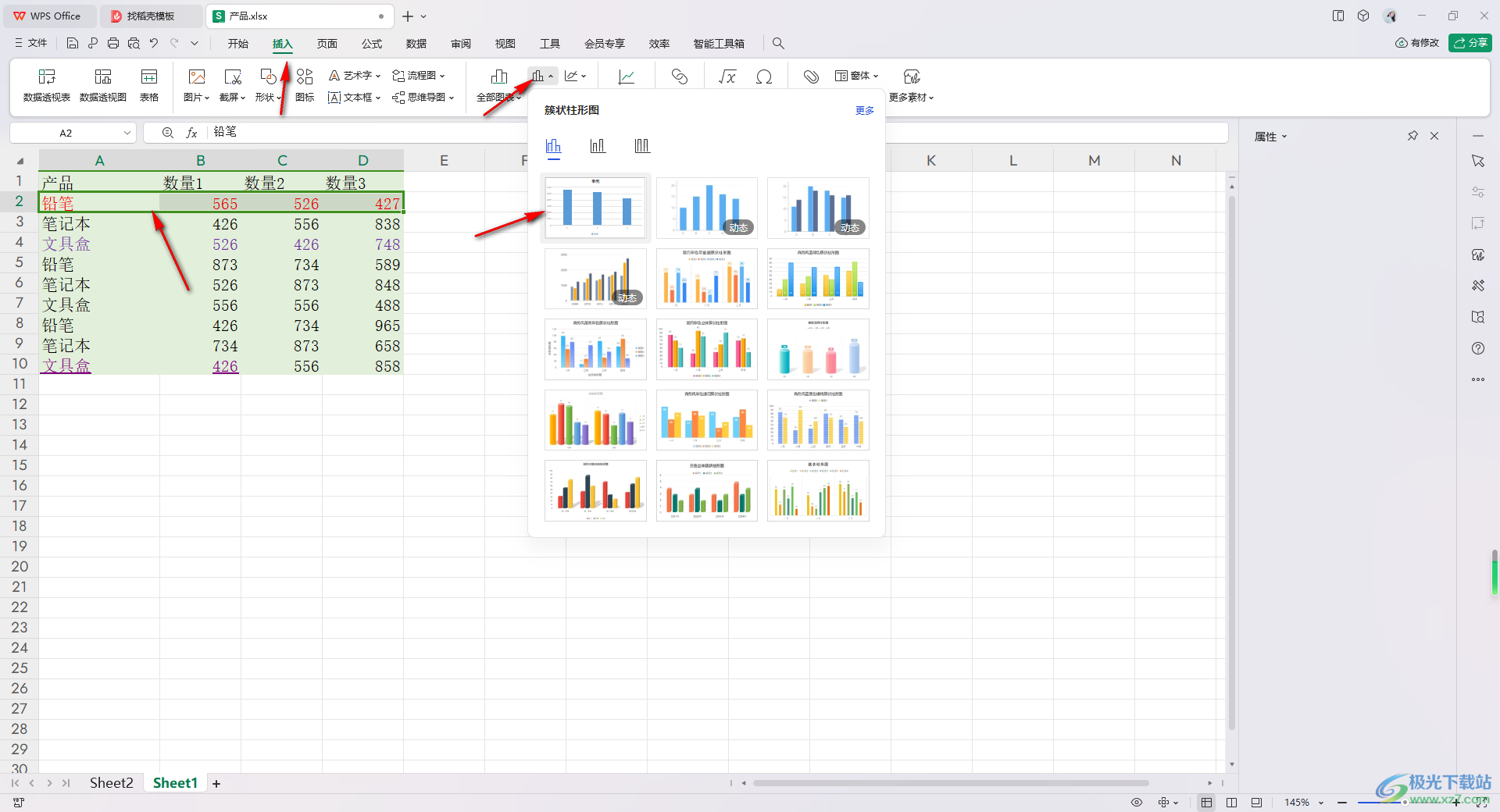Open more sidebar options (three dots)

1478,379
